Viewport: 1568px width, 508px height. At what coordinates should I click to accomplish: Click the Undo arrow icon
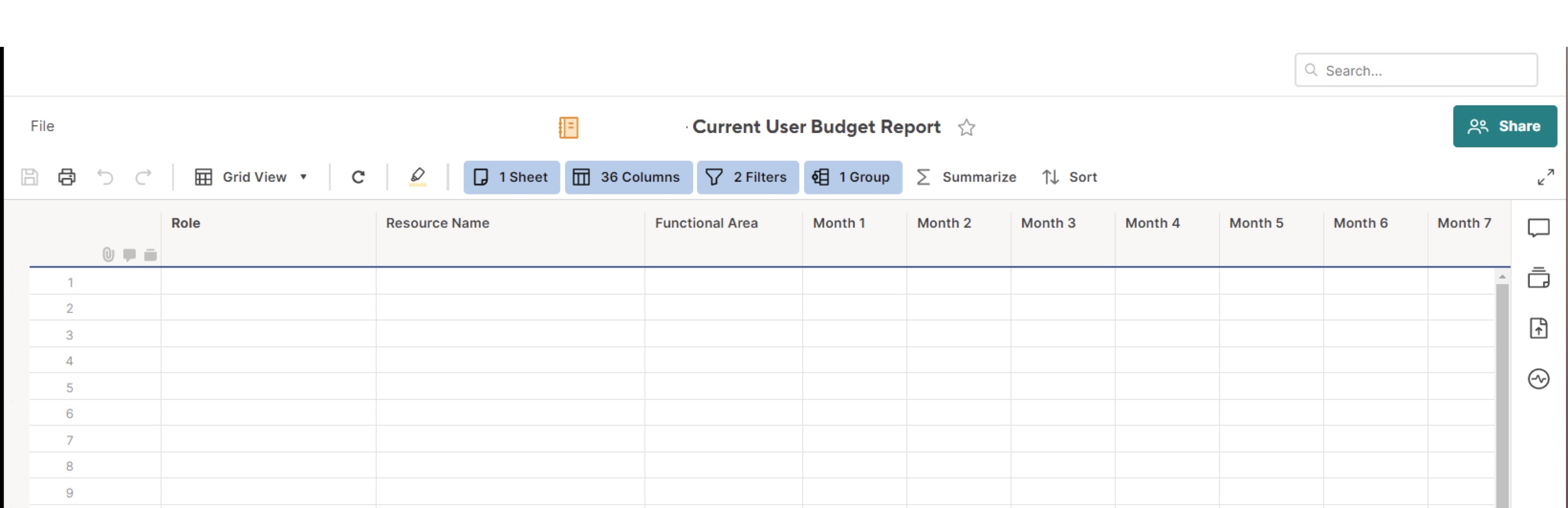click(x=105, y=177)
